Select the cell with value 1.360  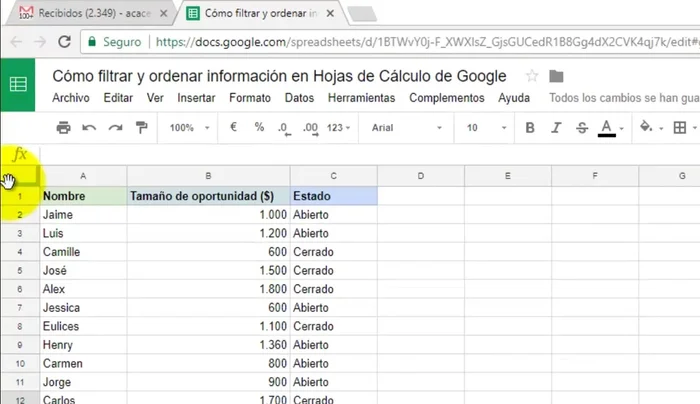[x=208, y=345]
